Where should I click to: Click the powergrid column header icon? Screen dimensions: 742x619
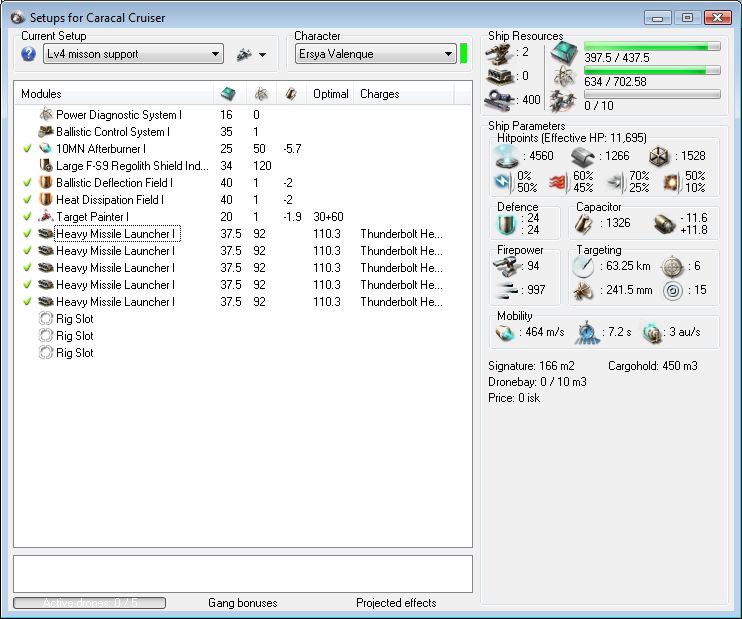click(x=261, y=94)
